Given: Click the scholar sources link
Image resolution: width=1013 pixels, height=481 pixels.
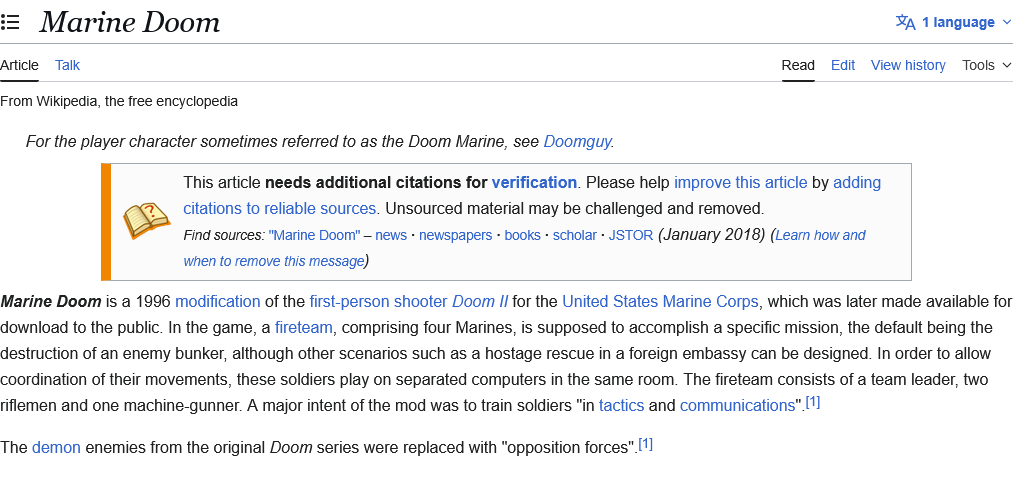Looking at the screenshot, I should click(575, 236).
